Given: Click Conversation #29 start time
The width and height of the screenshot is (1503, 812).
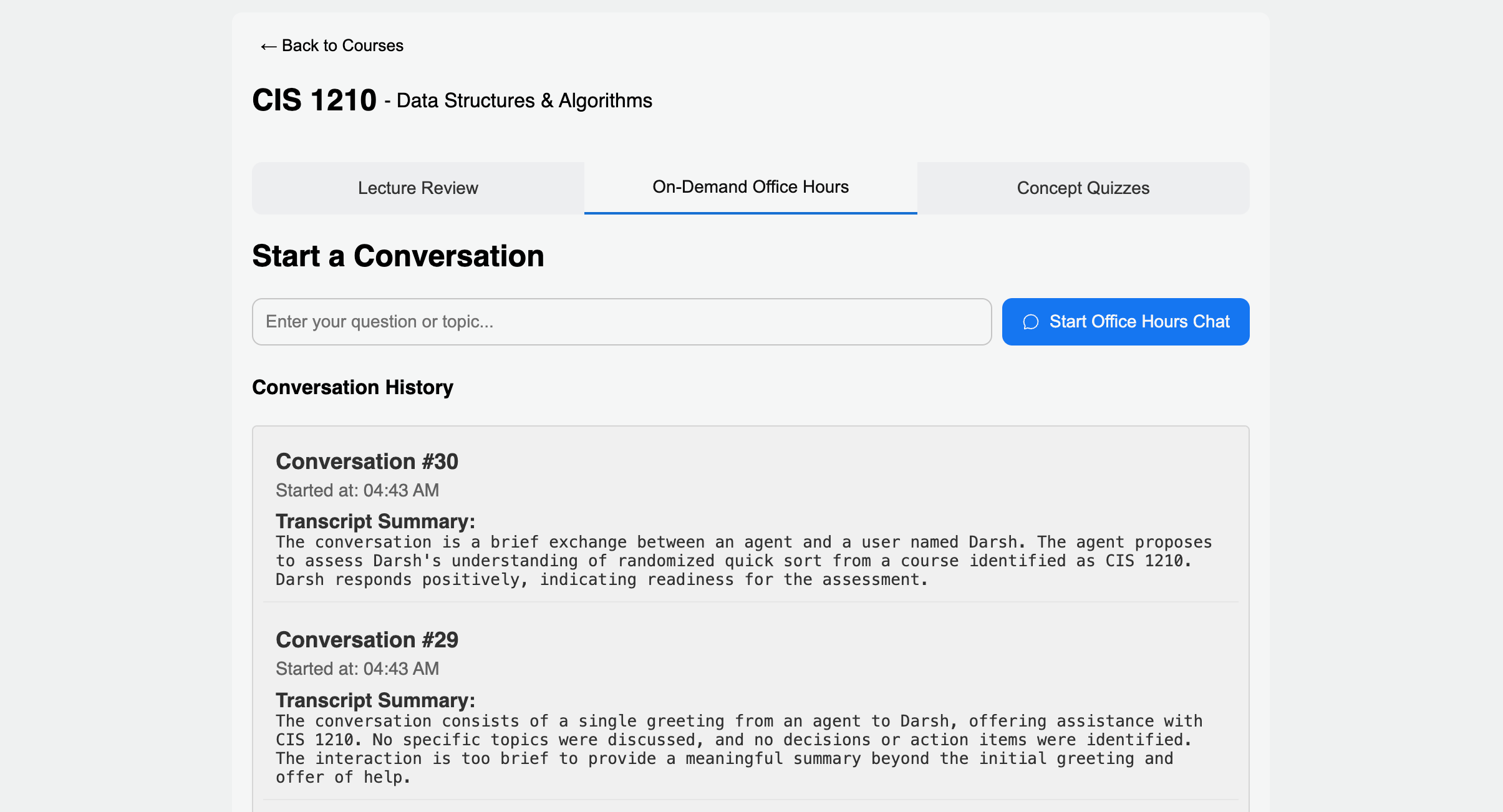Looking at the screenshot, I should (357, 669).
